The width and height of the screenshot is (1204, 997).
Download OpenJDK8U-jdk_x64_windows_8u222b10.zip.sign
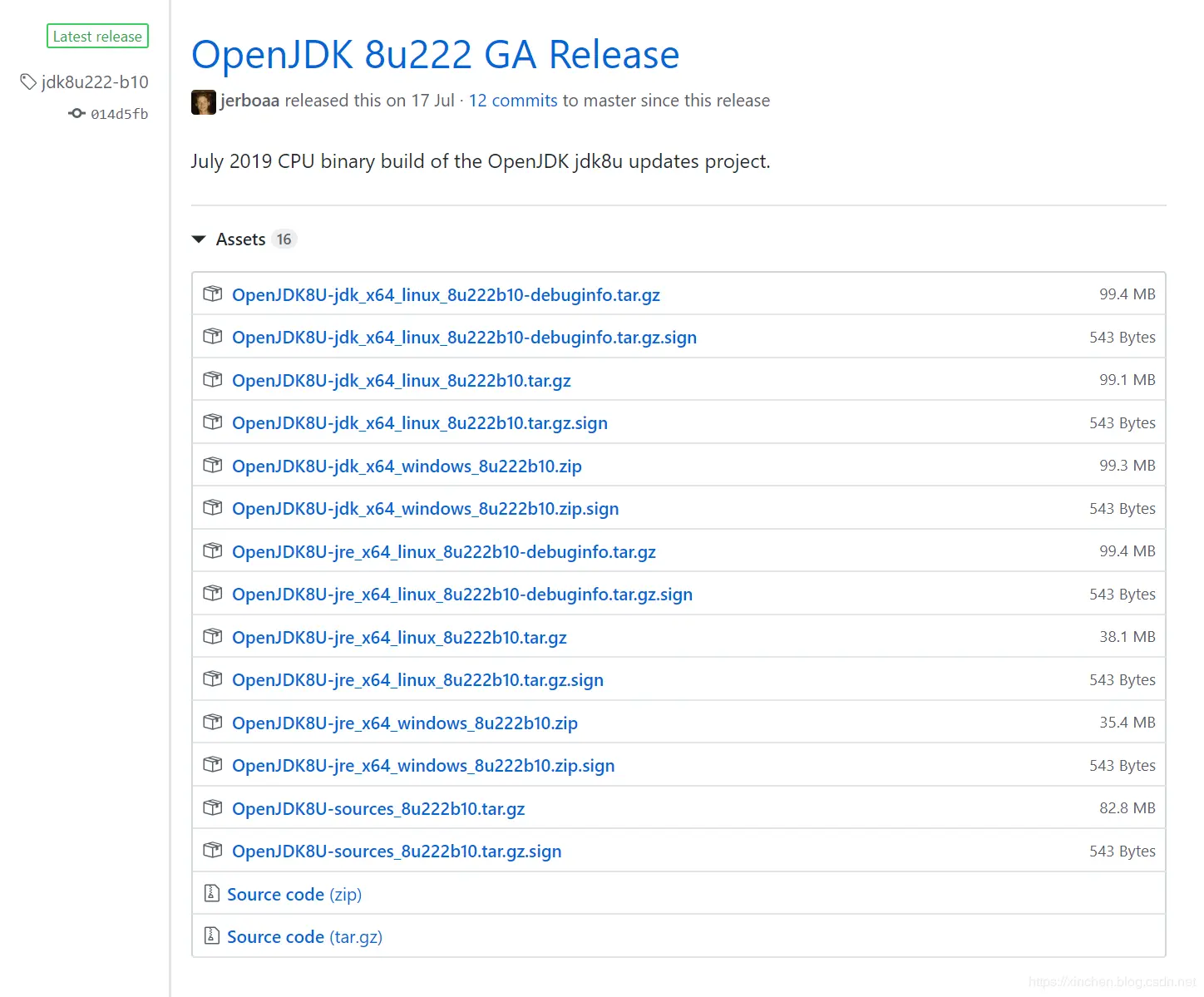pos(426,509)
